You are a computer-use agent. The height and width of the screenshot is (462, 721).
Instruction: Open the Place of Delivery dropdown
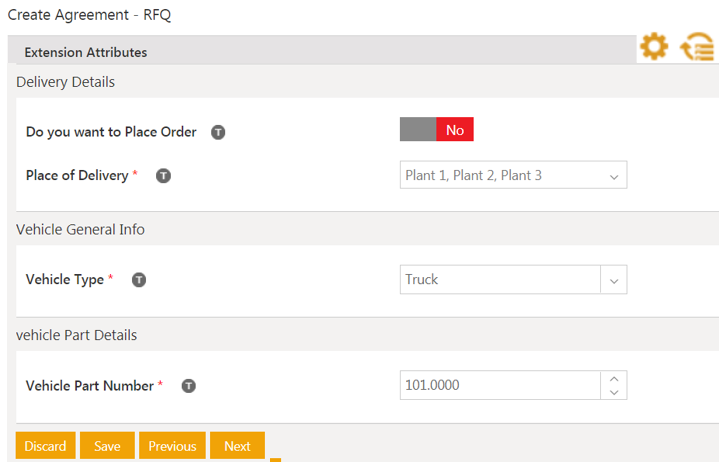click(513, 176)
